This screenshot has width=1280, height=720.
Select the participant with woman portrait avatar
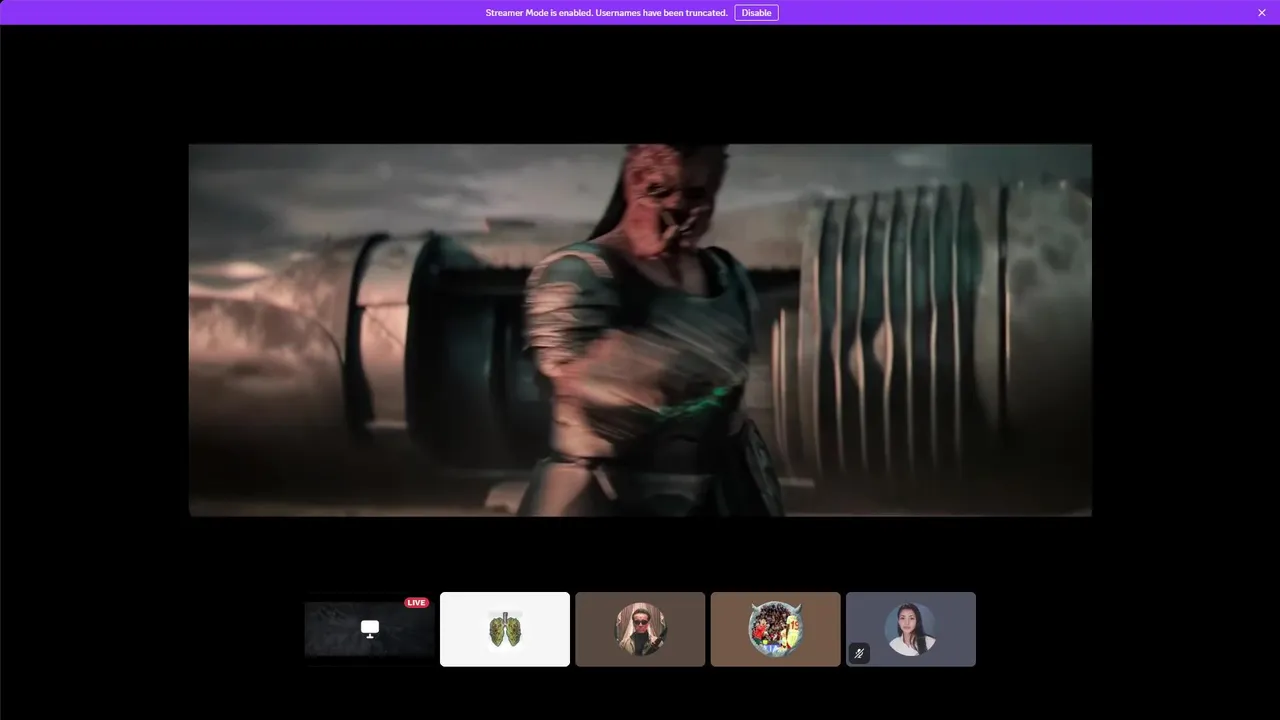pyautogui.click(x=911, y=629)
